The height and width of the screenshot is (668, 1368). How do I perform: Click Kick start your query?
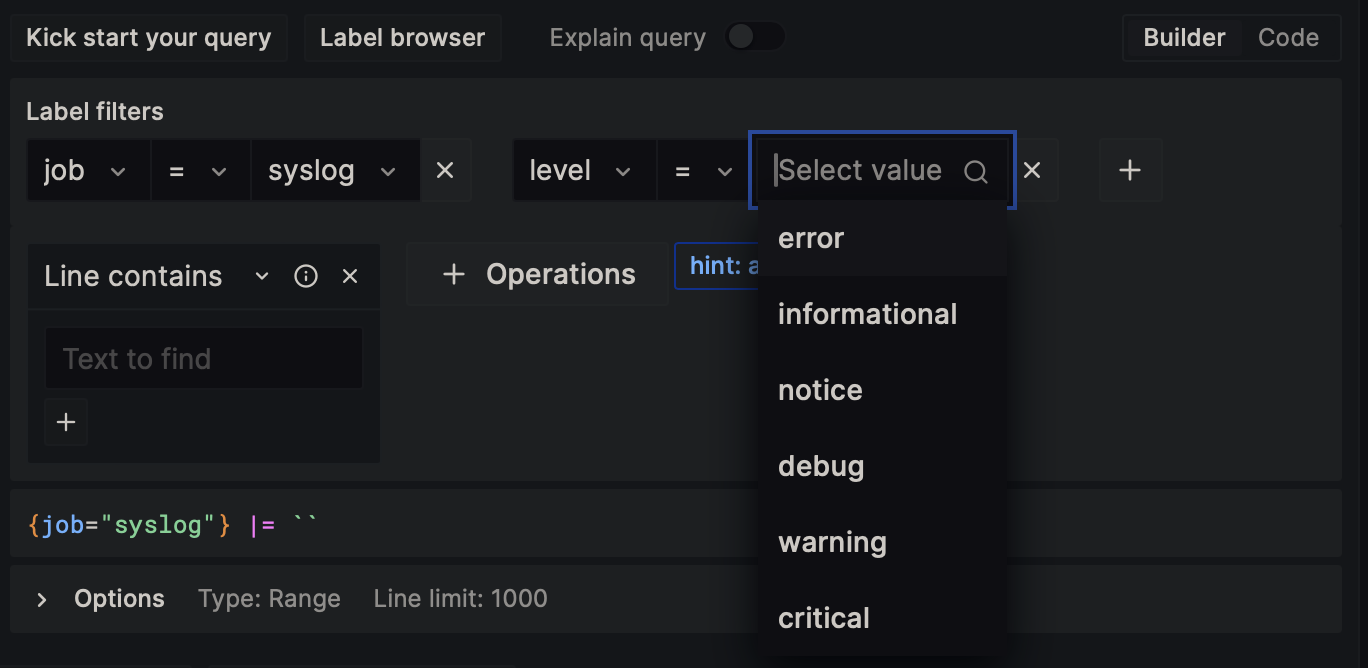click(x=149, y=38)
